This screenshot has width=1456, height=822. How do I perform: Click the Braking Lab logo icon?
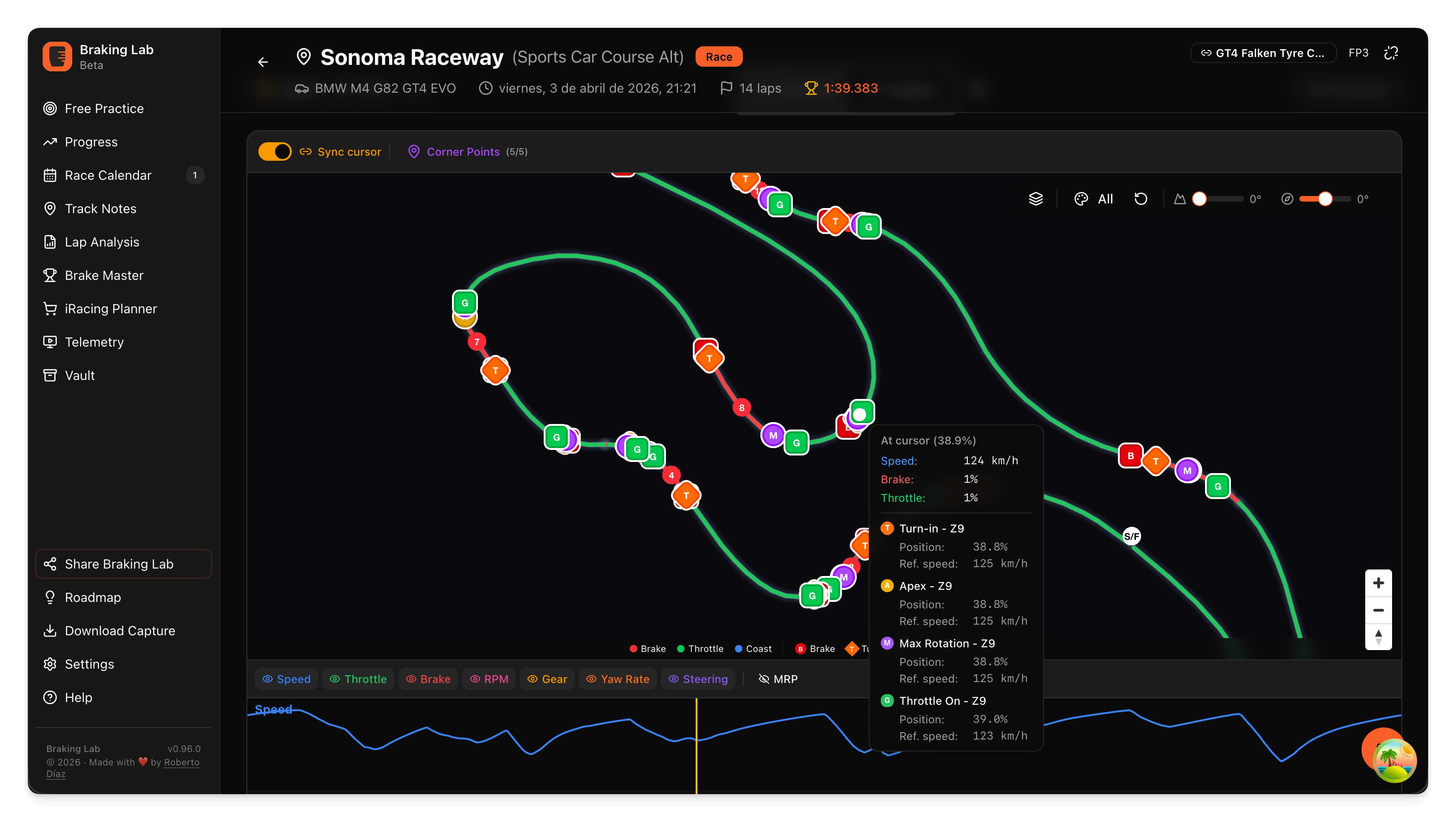click(57, 56)
